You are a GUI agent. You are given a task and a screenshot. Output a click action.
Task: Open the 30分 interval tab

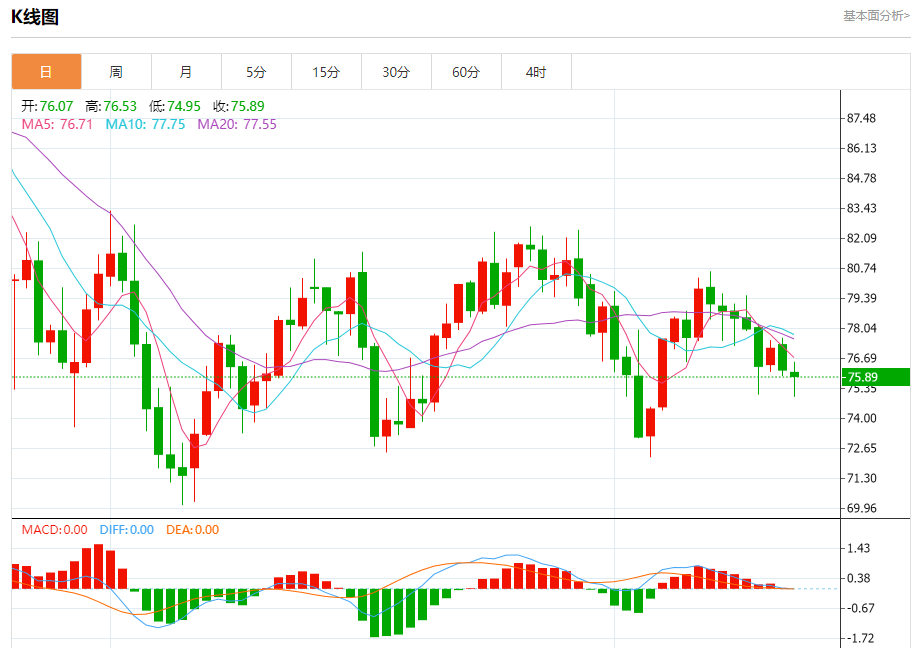pyautogui.click(x=397, y=72)
